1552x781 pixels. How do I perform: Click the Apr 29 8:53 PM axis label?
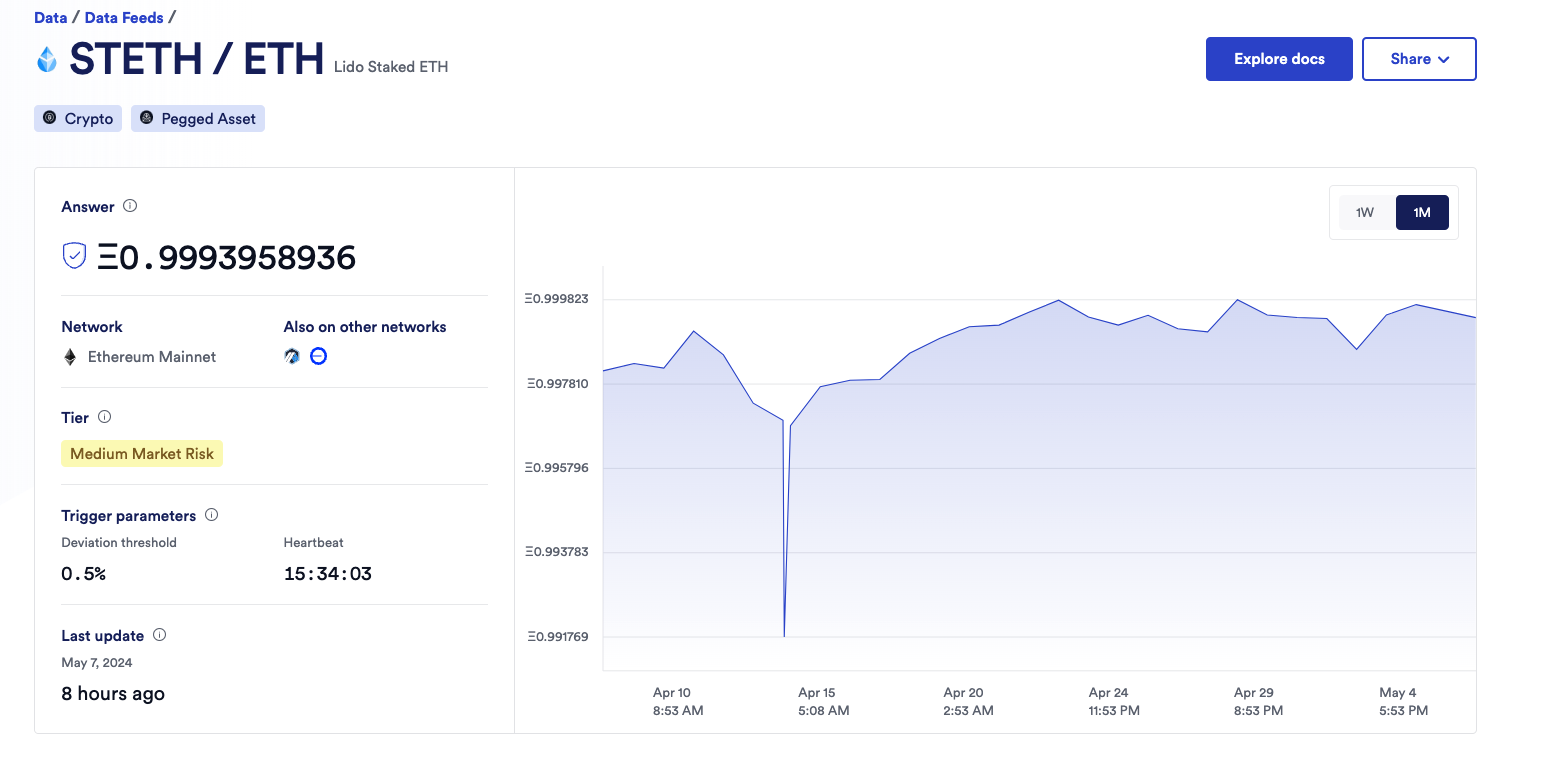(1259, 701)
